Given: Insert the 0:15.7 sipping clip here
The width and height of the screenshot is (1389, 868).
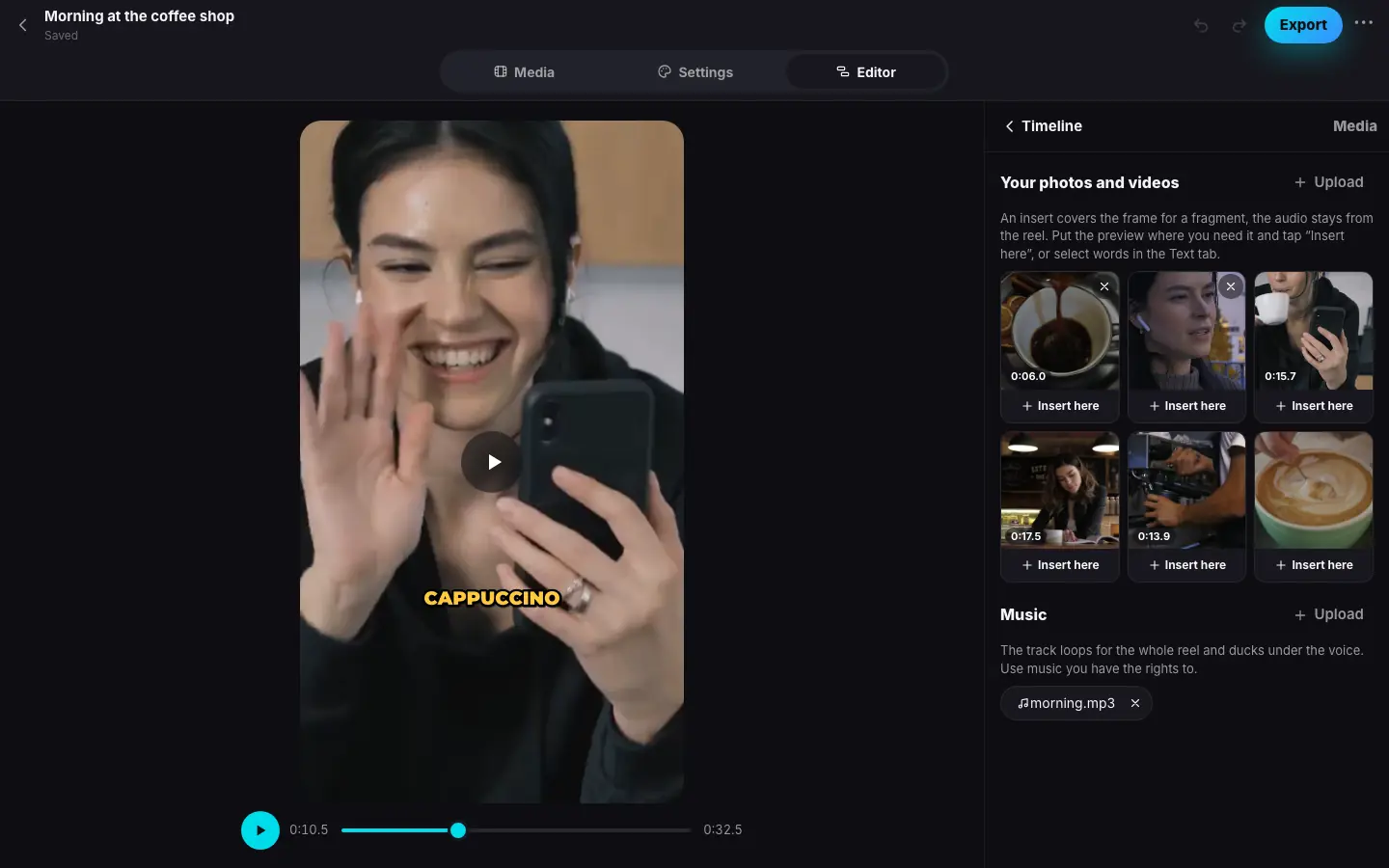Looking at the screenshot, I should tap(1314, 406).
